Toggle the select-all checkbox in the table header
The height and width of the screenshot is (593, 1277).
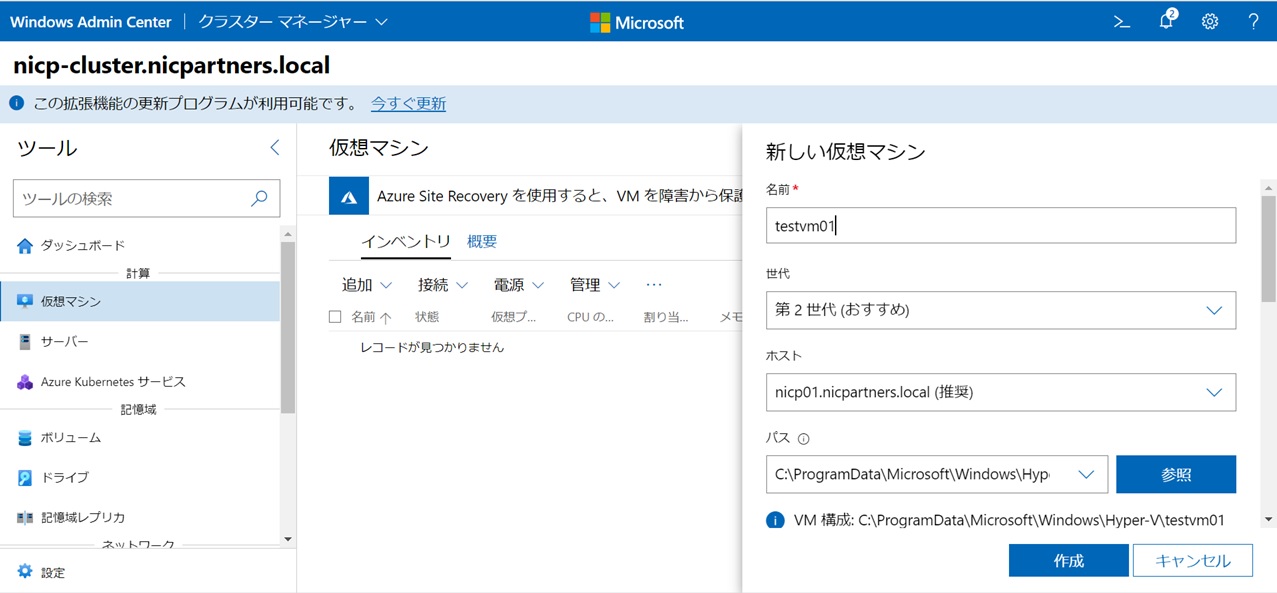pyautogui.click(x=335, y=317)
